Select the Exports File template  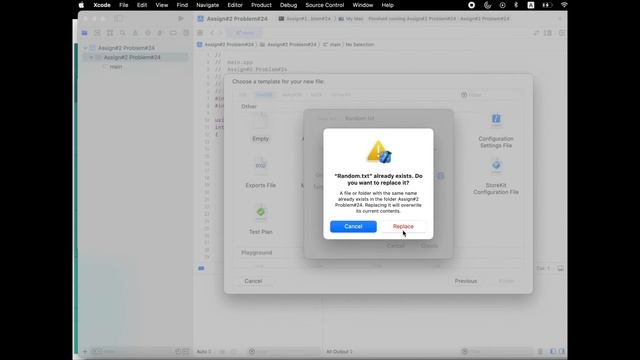click(x=260, y=174)
